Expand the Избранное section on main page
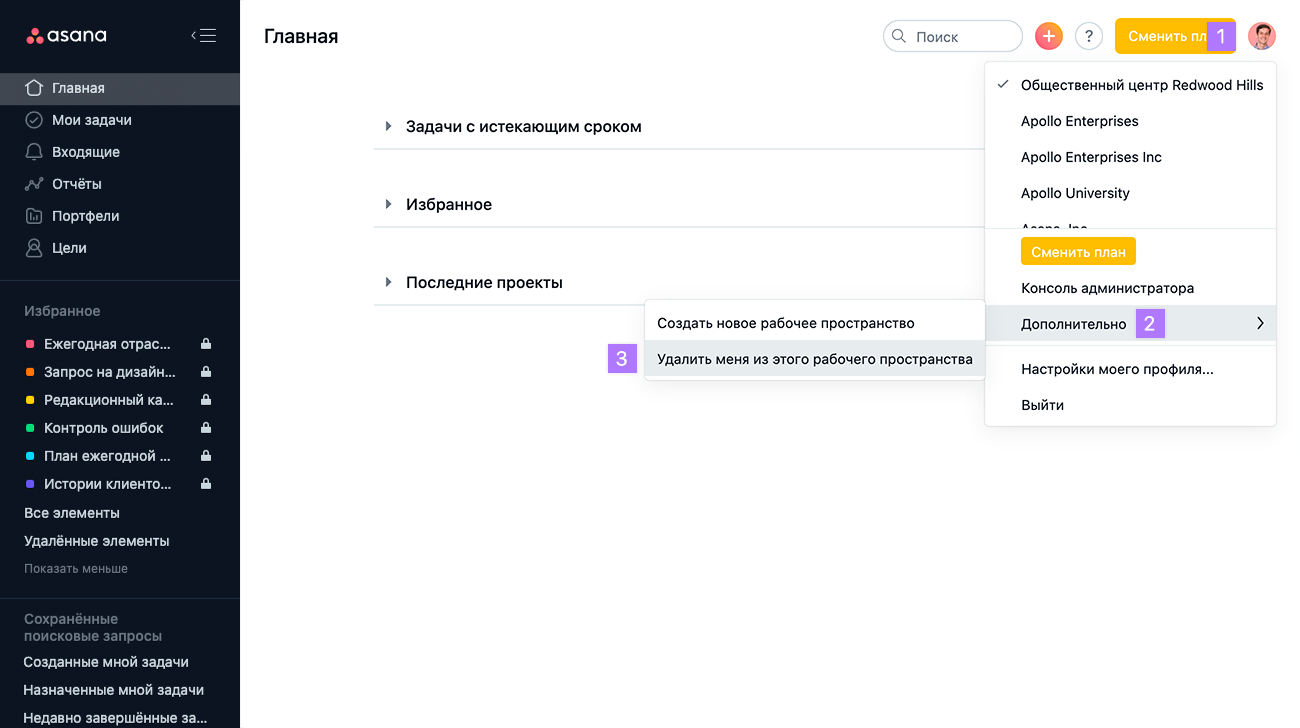Image resolution: width=1300 pixels, height=728 pixels. click(x=388, y=204)
